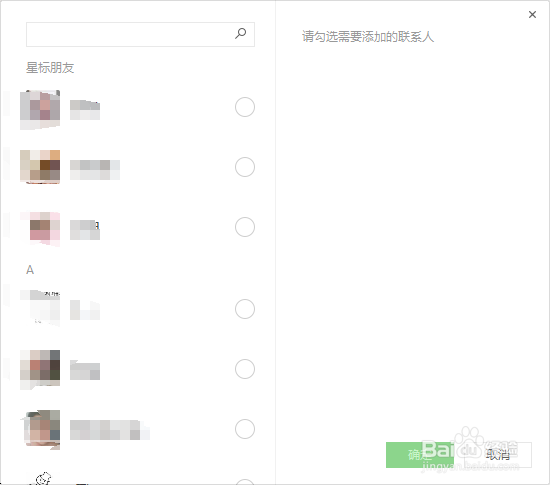
Task: Click the 星标朋友 section header
Action: [x=50, y=68]
